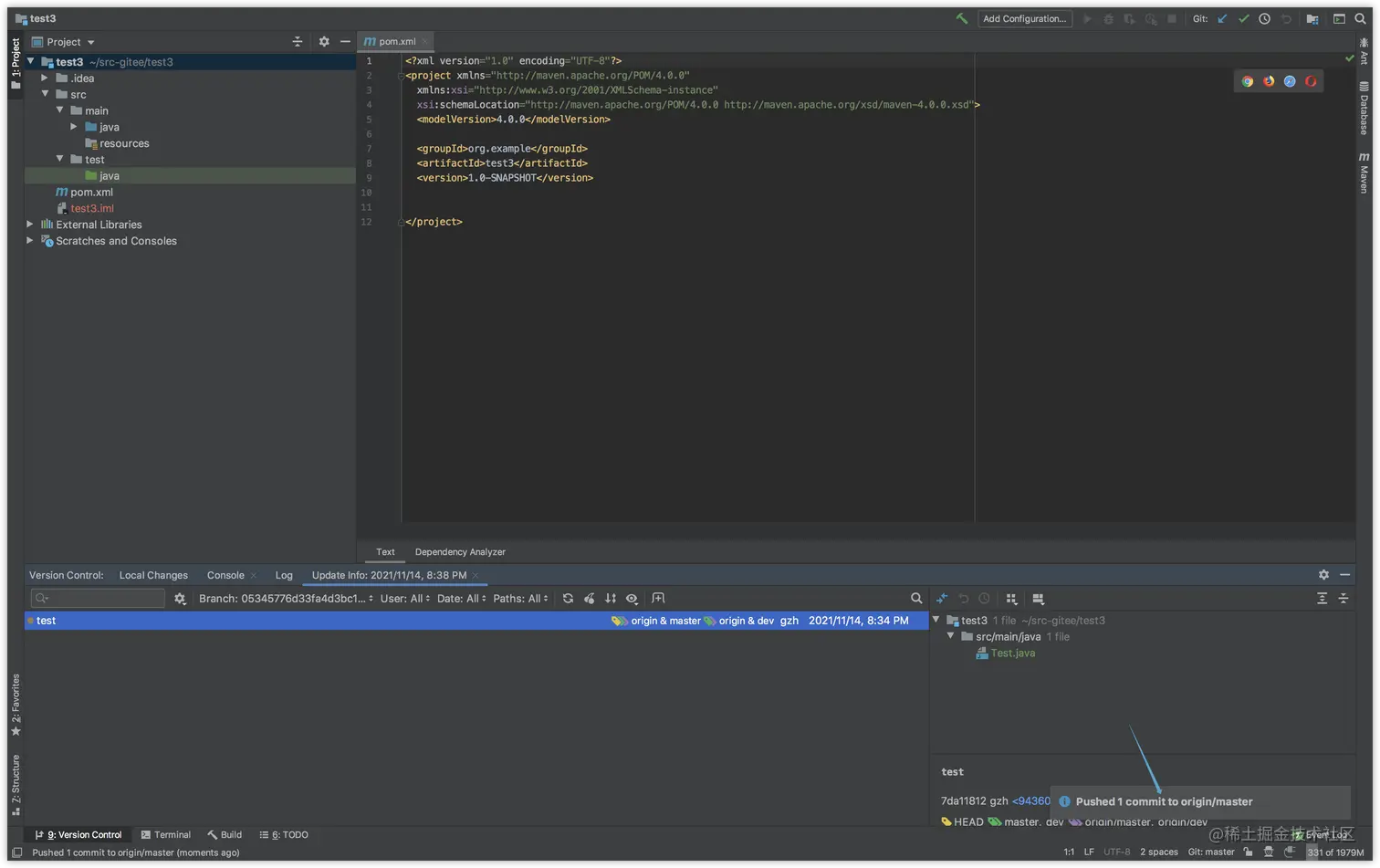The image size is (1380, 868).
Task: Click Search Everywhere magnifier in top toolbar
Action: point(1360,18)
